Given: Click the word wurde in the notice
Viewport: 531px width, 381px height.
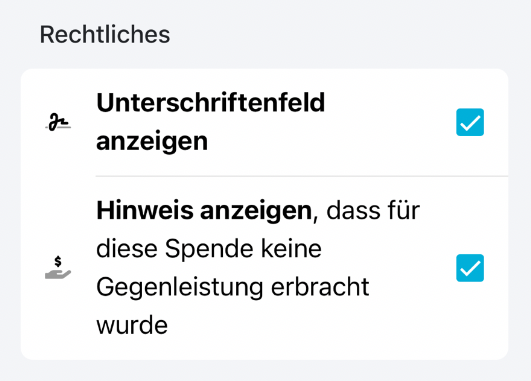Looking at the screenshot, I should pos(132,325).
